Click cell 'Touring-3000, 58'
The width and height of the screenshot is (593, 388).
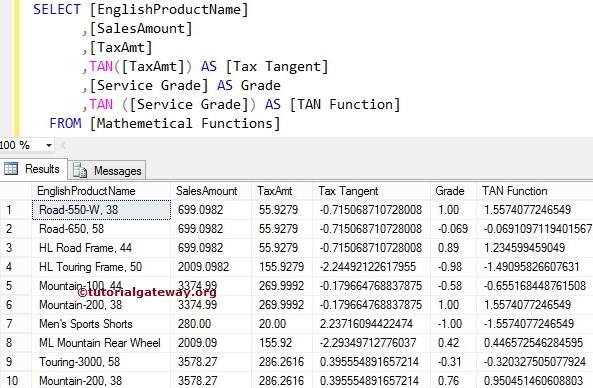(x=101, y=362)
